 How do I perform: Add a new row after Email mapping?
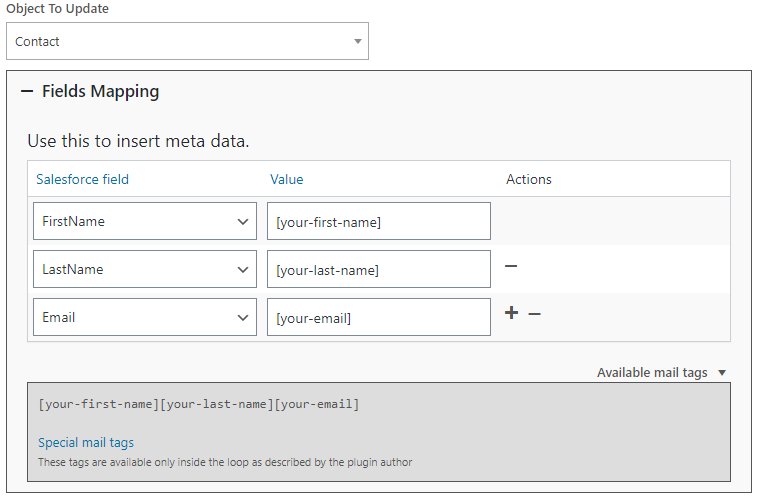(x=511, y=313)
